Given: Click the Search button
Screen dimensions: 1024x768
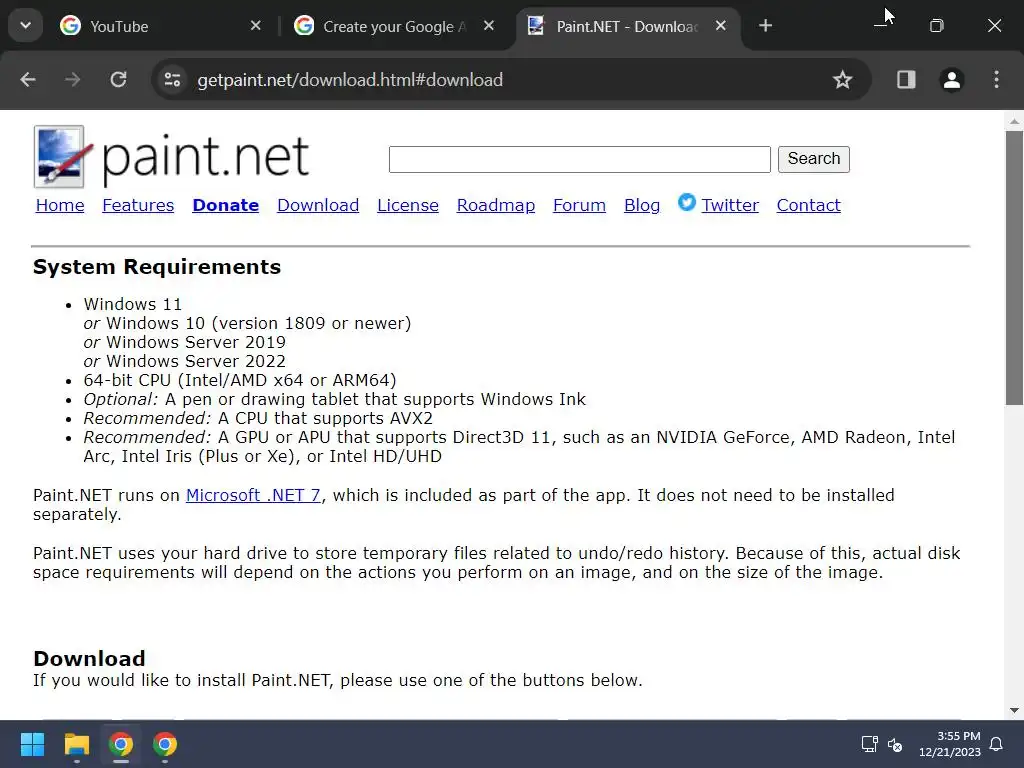Looking at the screenshot, I should [814, 159].
